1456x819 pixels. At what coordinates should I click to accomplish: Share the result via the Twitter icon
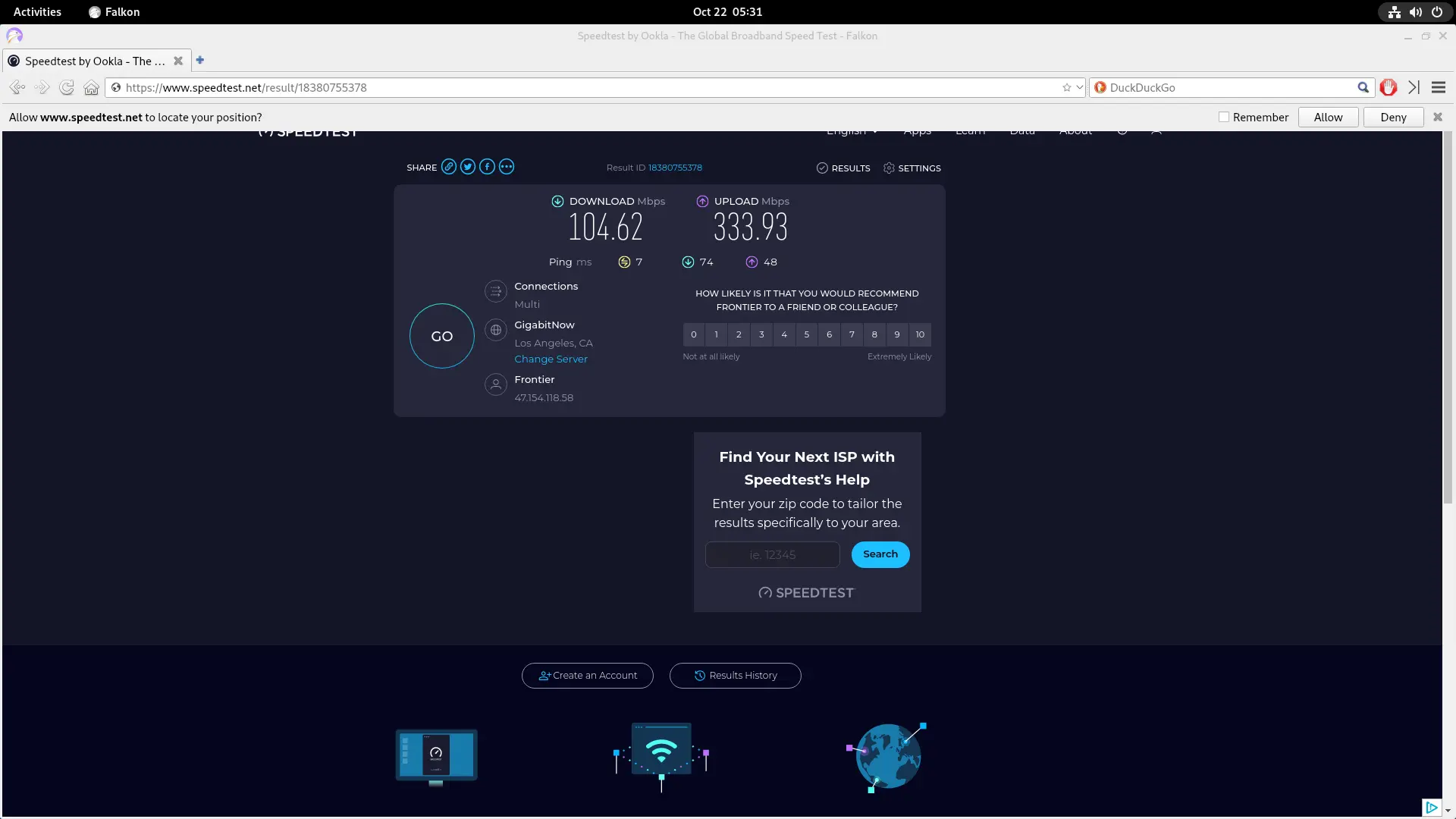(468, 167)
